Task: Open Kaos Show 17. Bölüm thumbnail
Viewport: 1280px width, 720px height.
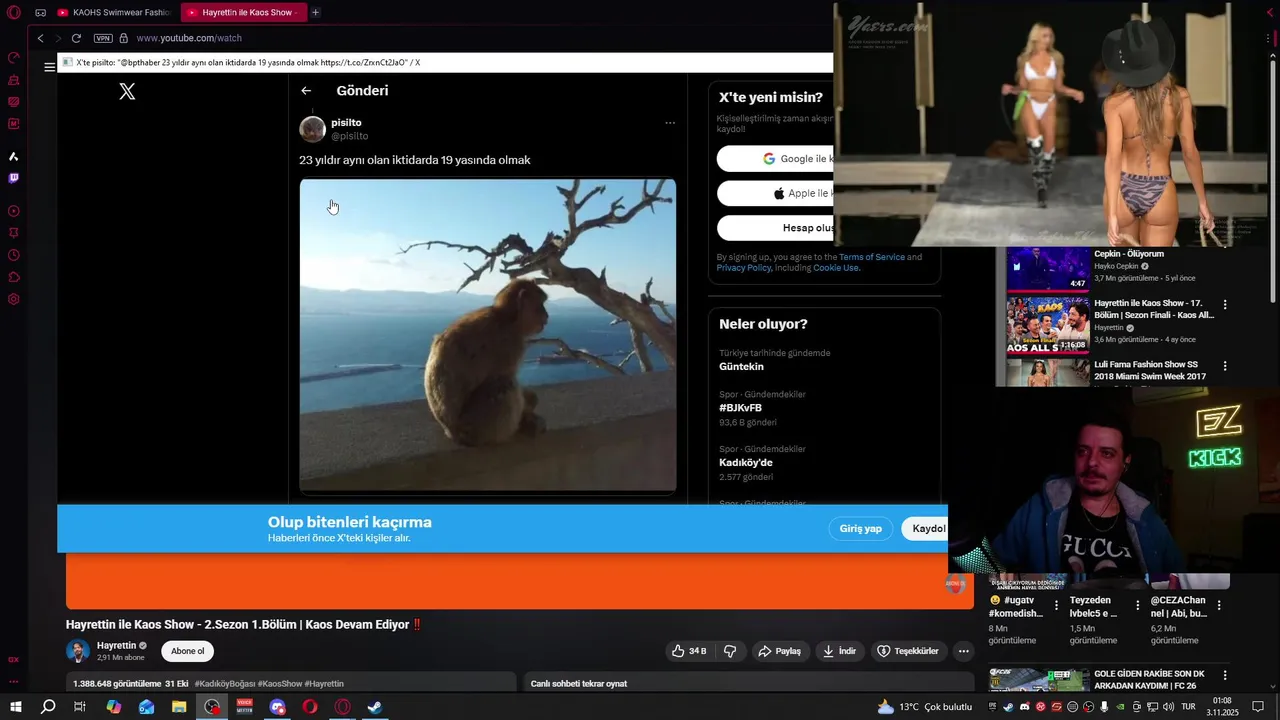Action: [1048, 325]
